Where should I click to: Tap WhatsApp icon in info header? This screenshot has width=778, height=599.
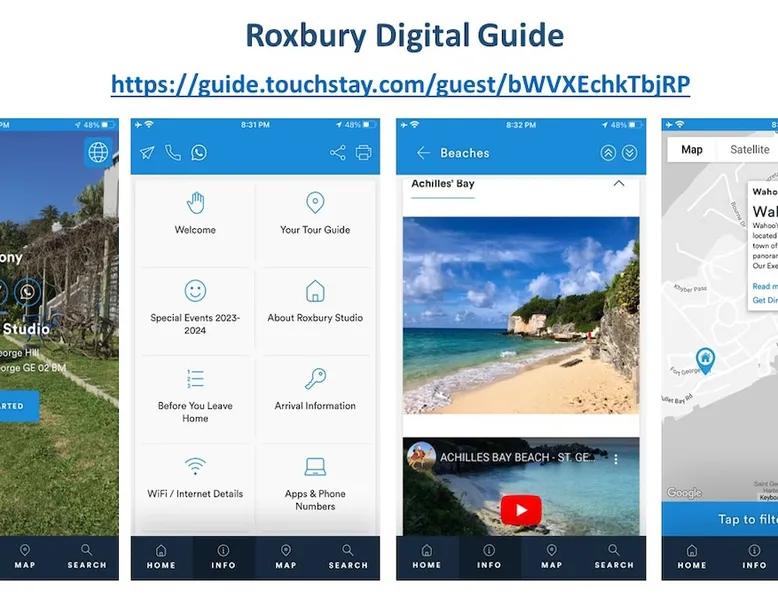point(199,152)
